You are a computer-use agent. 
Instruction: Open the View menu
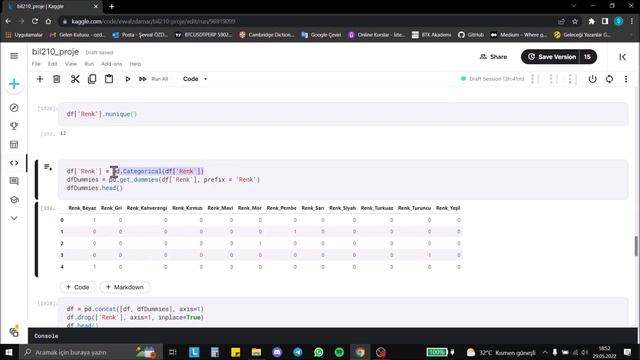[x=71, y=64]
